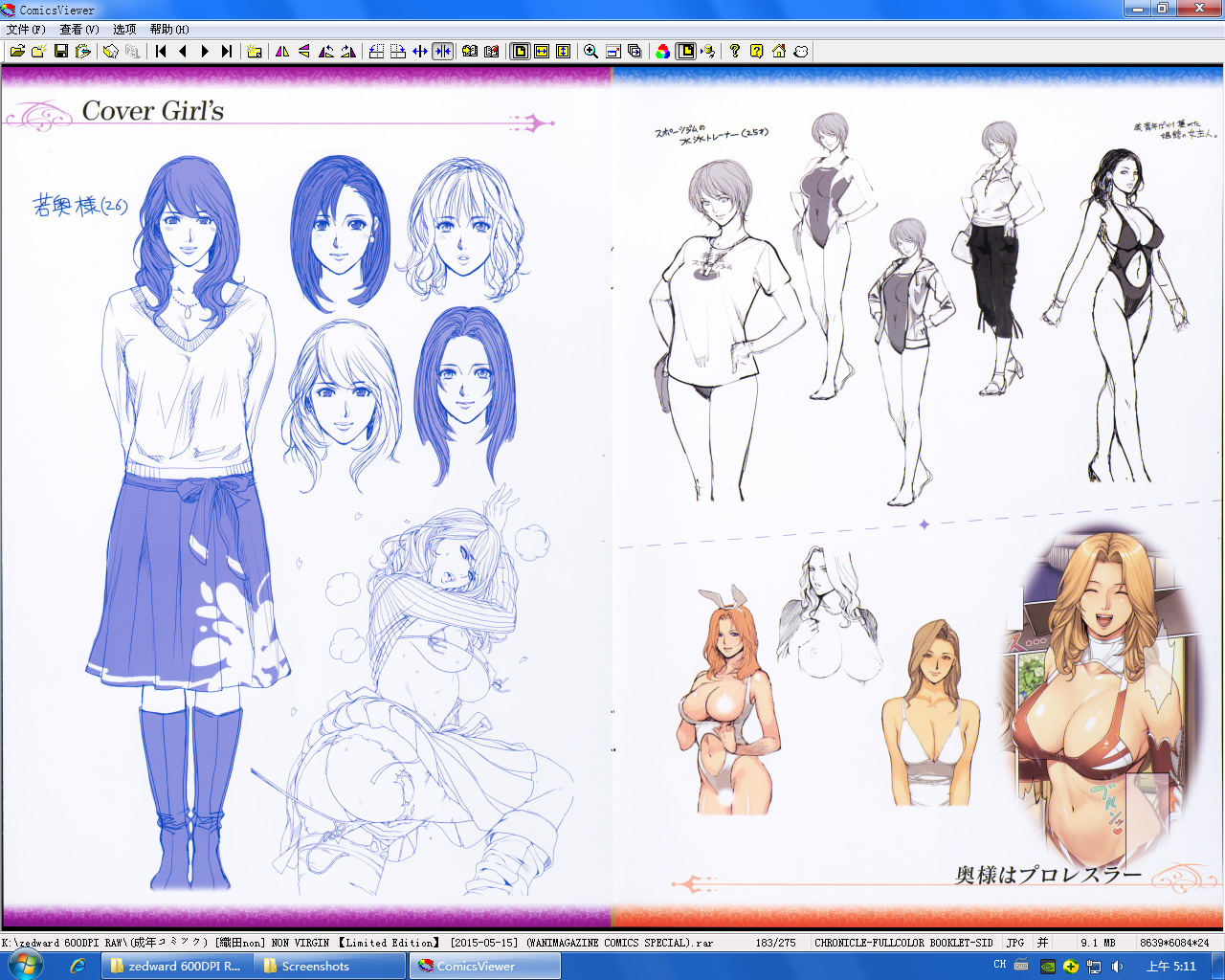
Task: Click the save floppy disk icon
Action: [x=61, y=52]
